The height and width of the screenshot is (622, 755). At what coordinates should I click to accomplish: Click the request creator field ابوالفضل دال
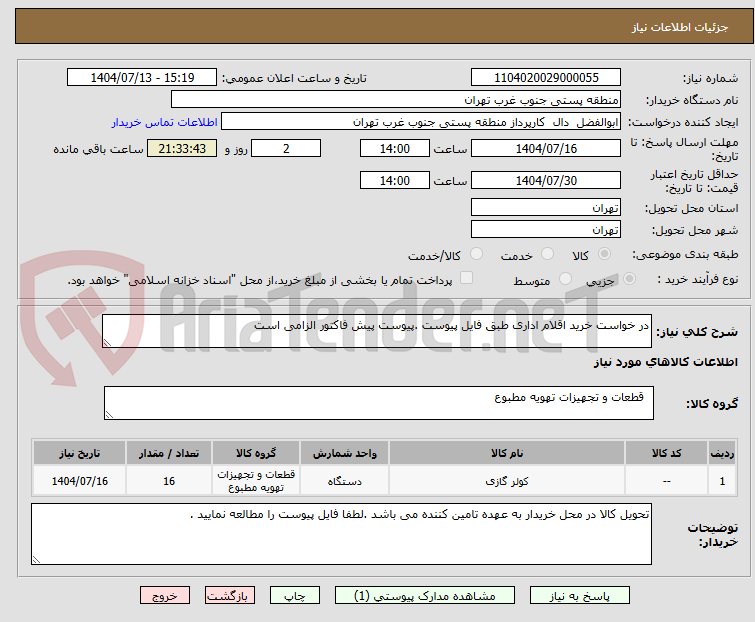pos(421,122)
